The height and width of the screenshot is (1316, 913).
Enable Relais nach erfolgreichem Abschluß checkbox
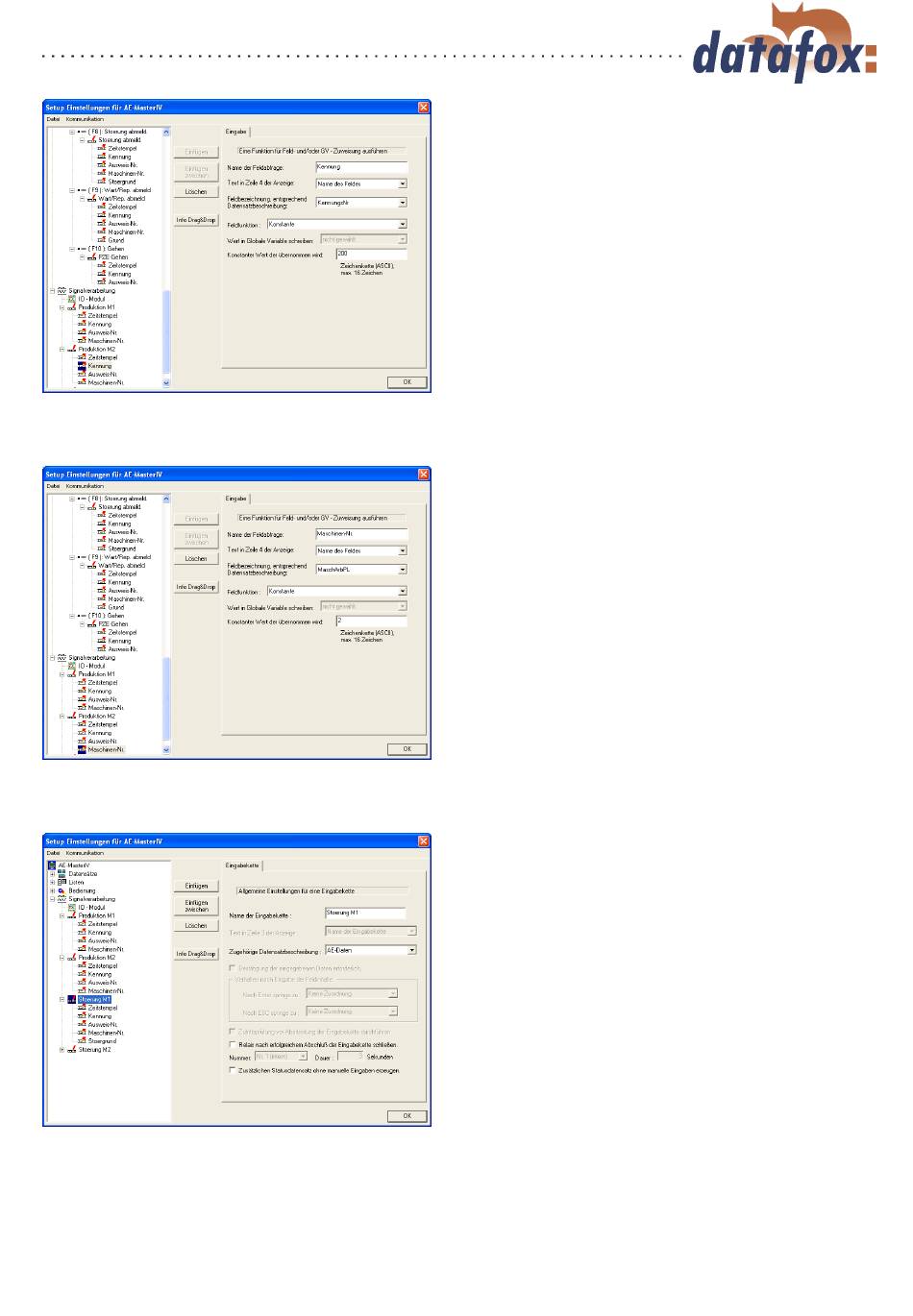[232, 1045]
